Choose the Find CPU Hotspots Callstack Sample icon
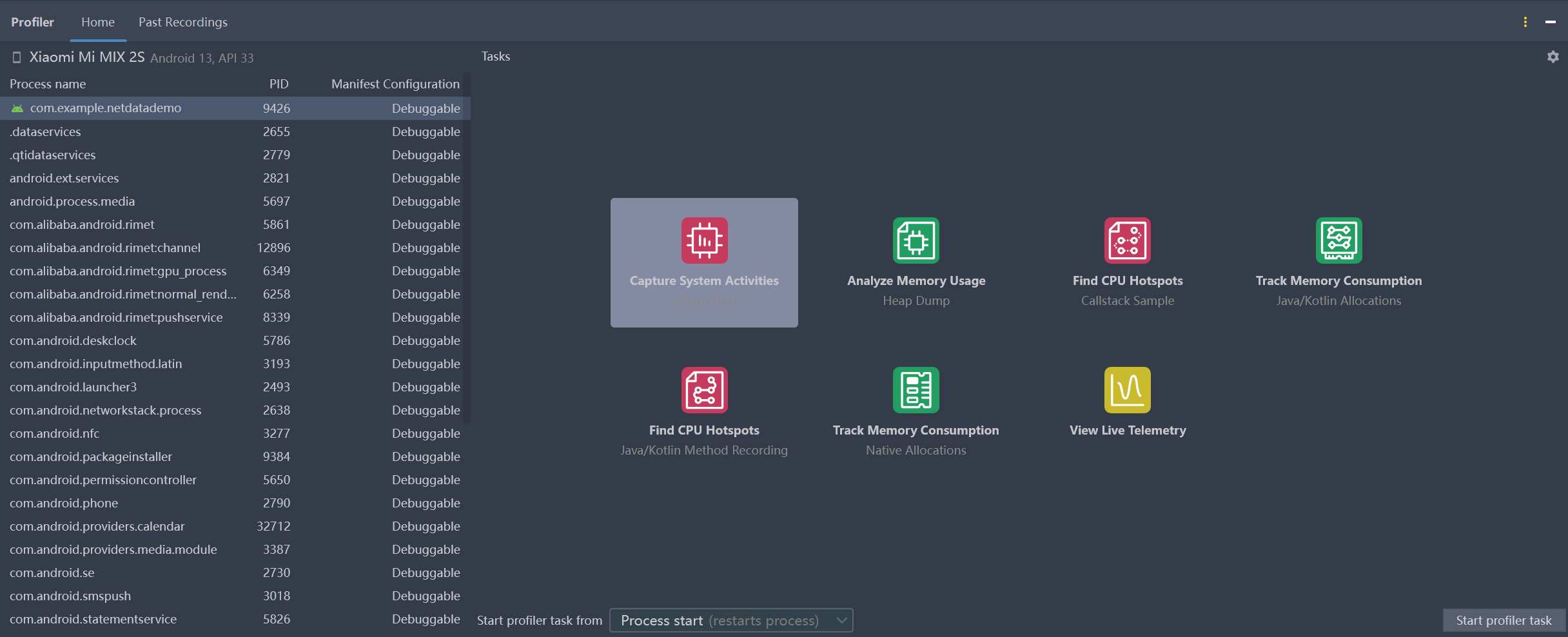This screenshot has height=637, width=1568. [x=1127, y=240]
